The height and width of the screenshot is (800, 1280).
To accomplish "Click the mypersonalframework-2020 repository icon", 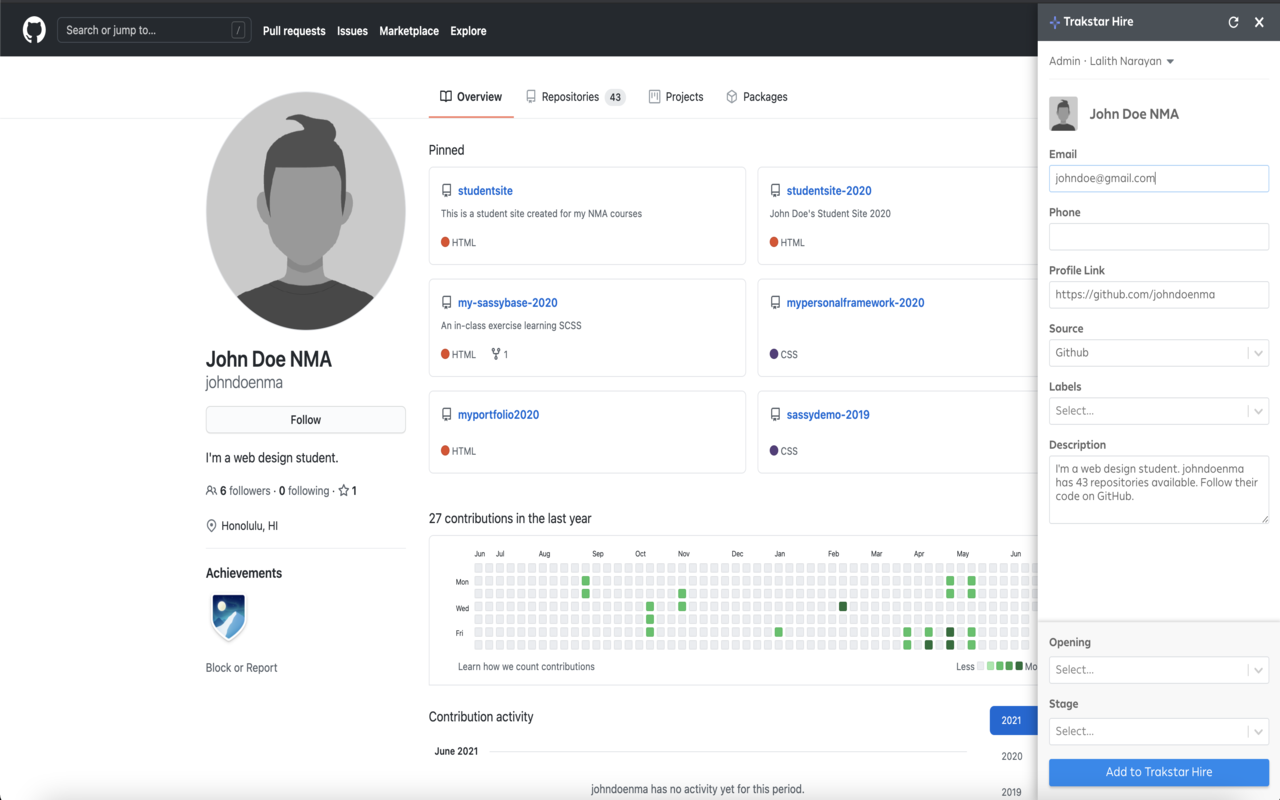I will [776, 303].
